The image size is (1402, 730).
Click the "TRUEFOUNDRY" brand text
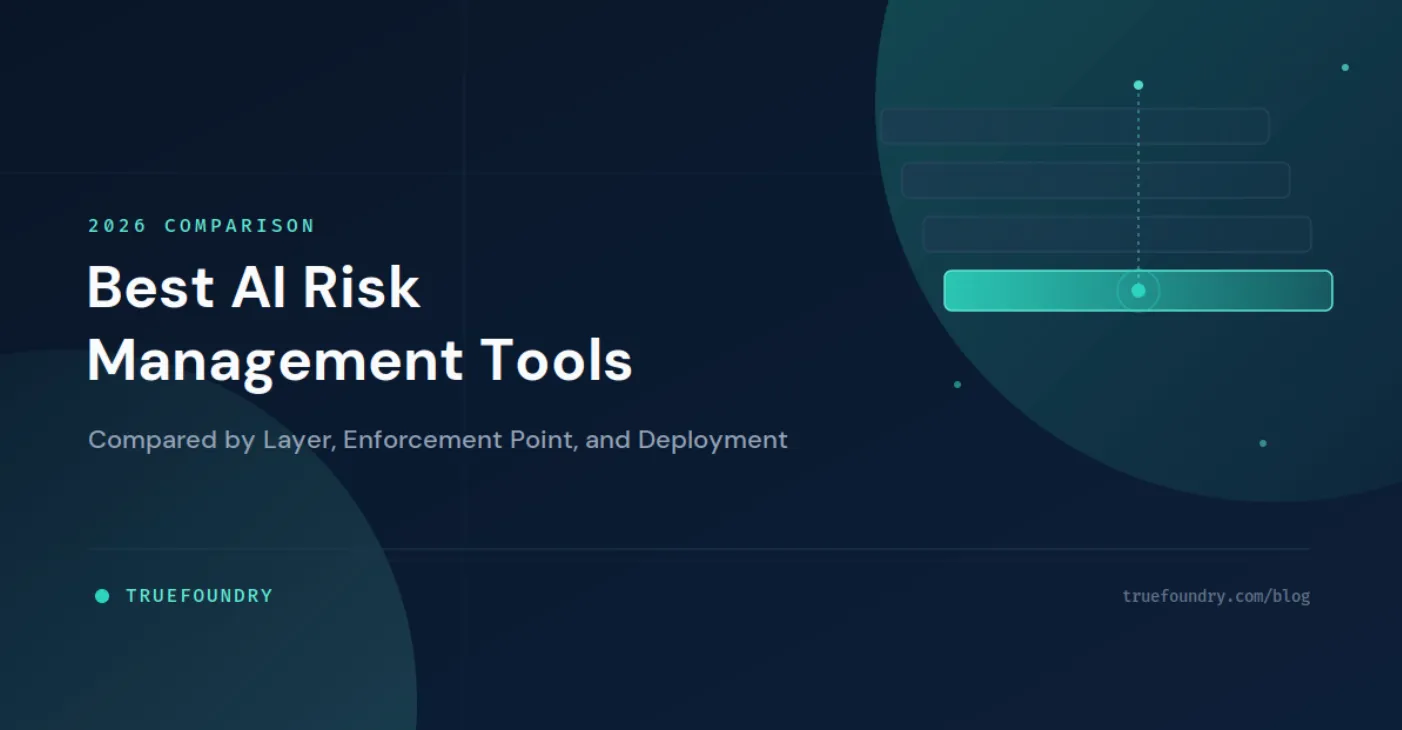(x=199, y=596)
